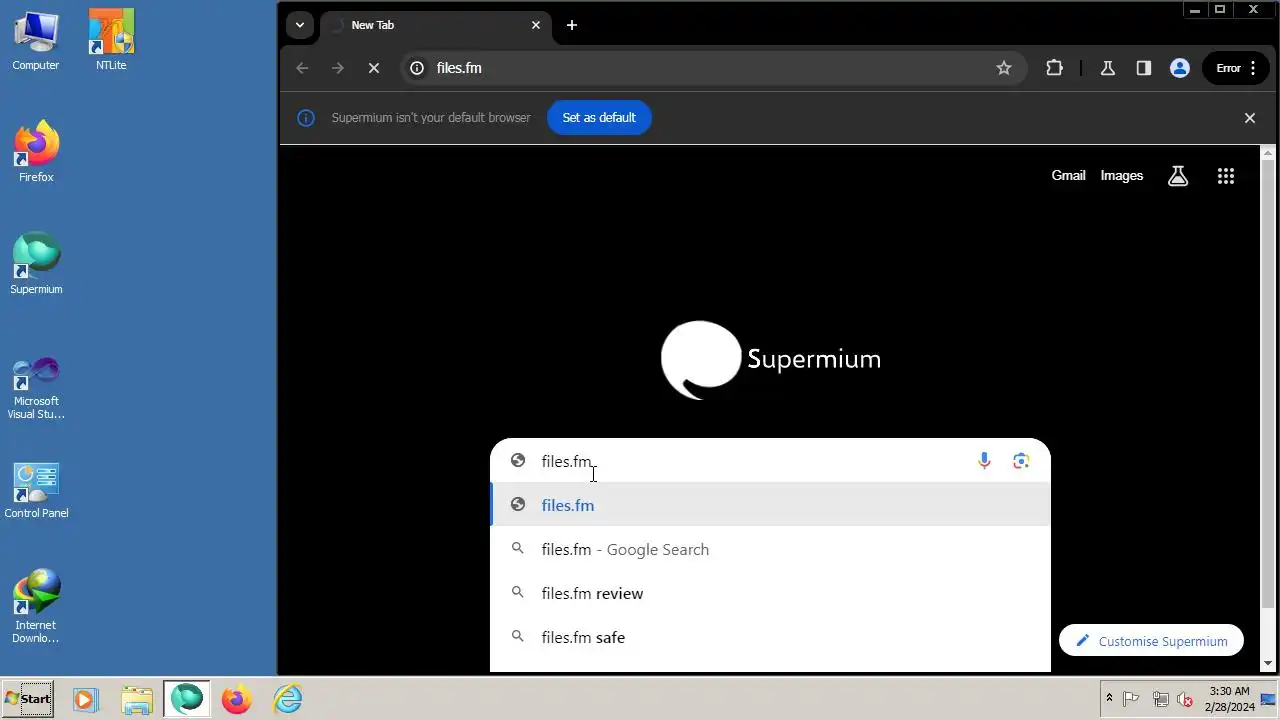Open NTLite desktop shortcut
This screenshot has width=1280, height=720.
(x=111, y=41)
